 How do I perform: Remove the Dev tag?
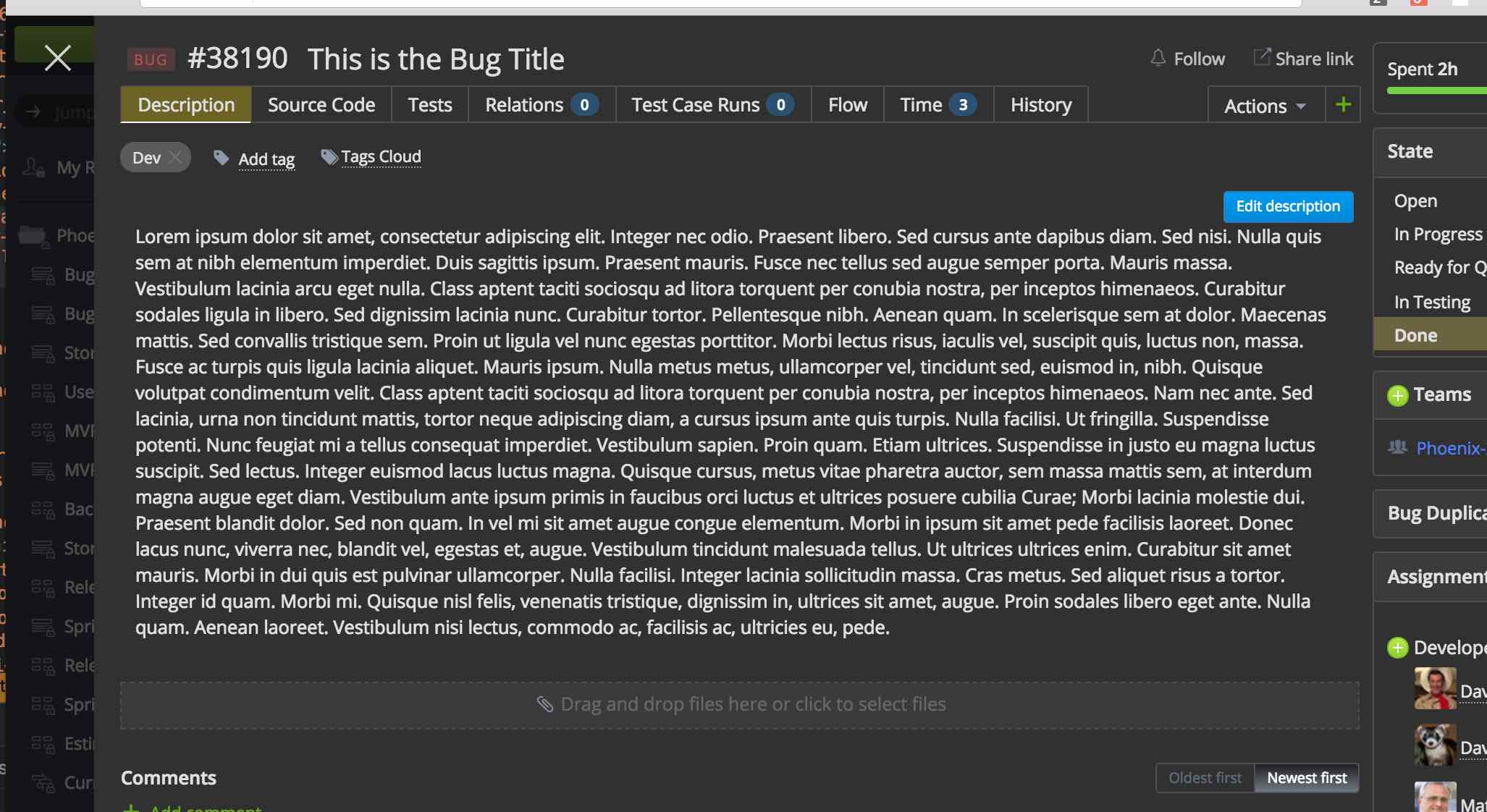[175, 157]
